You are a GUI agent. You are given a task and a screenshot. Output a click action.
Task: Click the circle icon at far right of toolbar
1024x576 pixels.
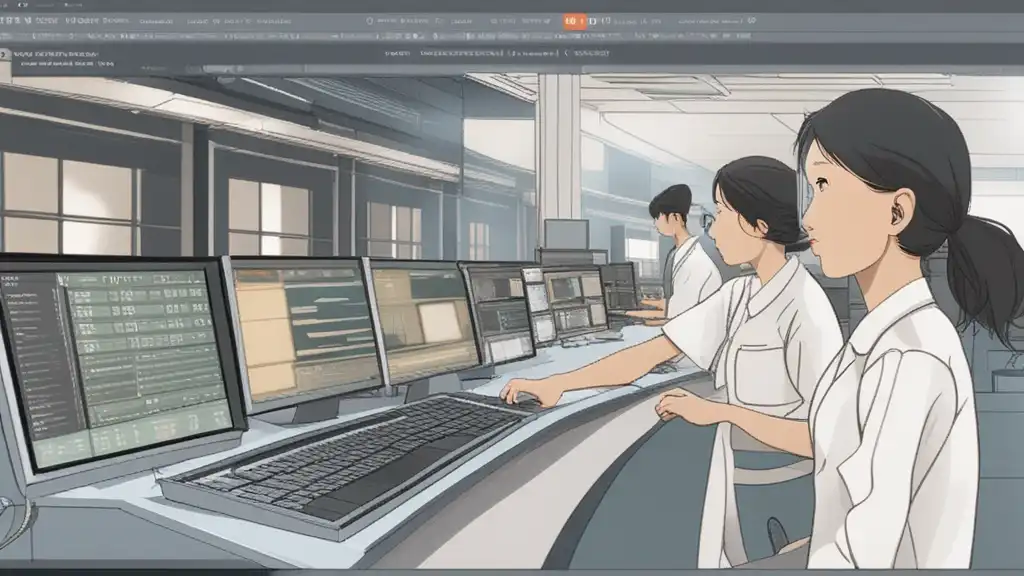(752, 20)
